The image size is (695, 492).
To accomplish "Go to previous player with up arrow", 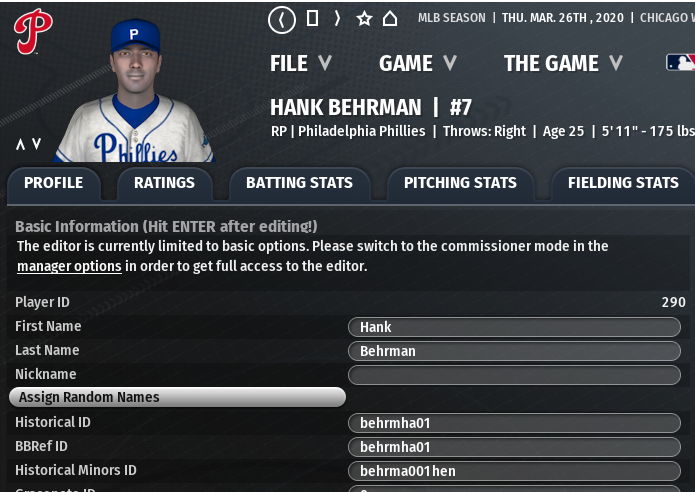I will 20,144.
